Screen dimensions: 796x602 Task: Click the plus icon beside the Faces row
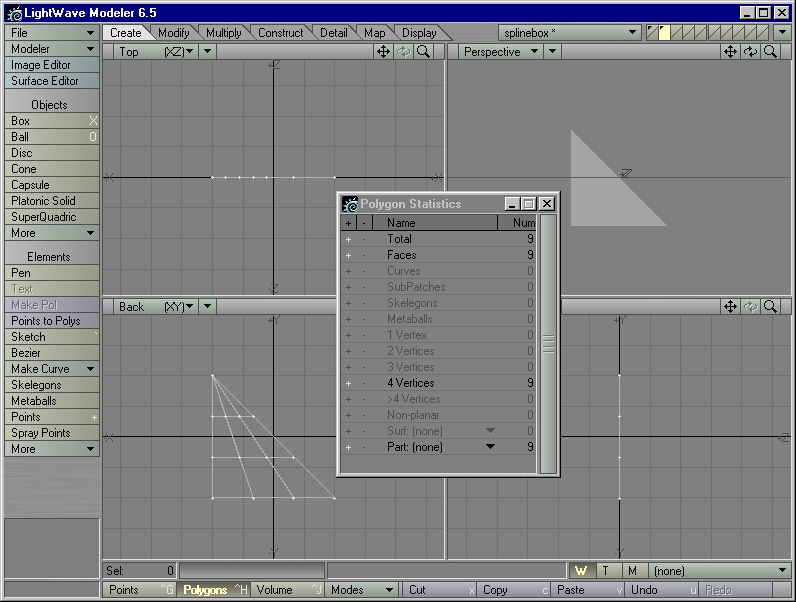[x=348, y=255]
